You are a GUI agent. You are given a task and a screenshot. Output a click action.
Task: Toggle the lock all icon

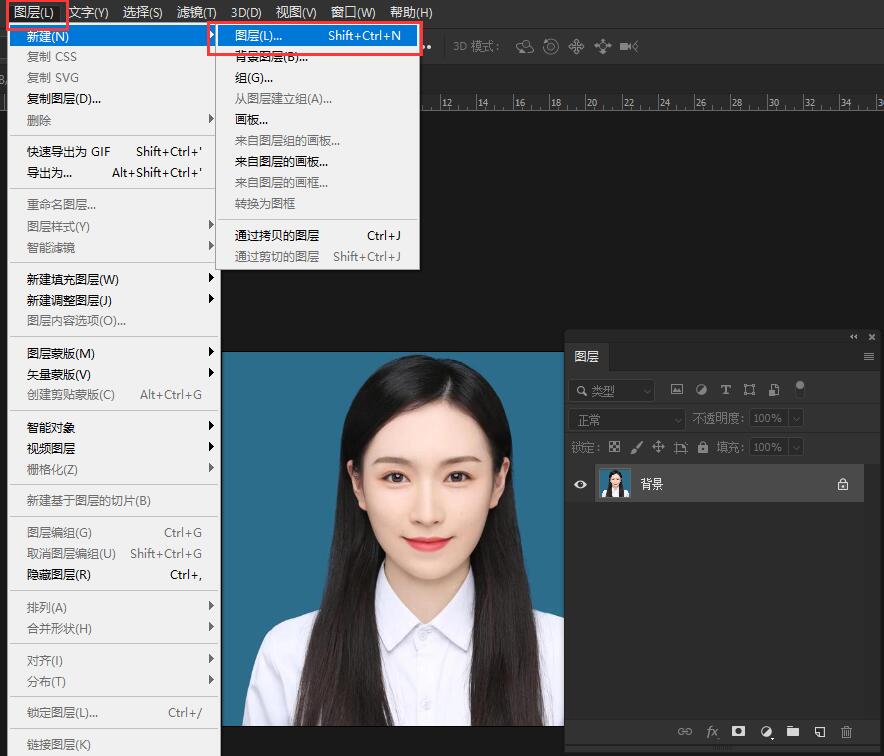703,447
